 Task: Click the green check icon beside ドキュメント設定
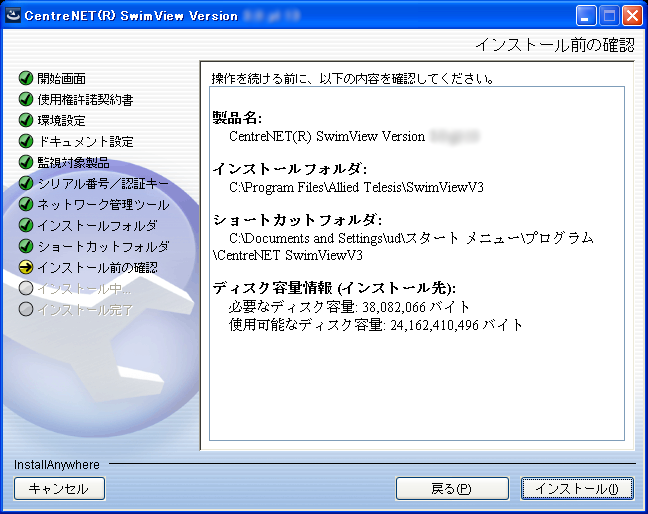(x=26, y=141)
